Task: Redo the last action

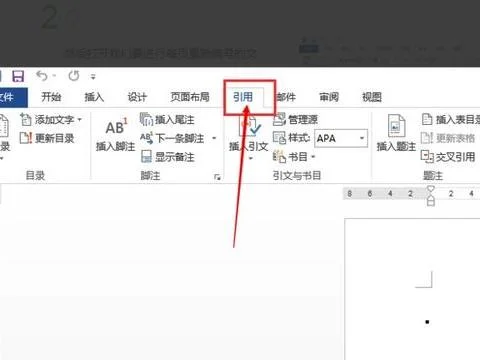Action: 74,76
